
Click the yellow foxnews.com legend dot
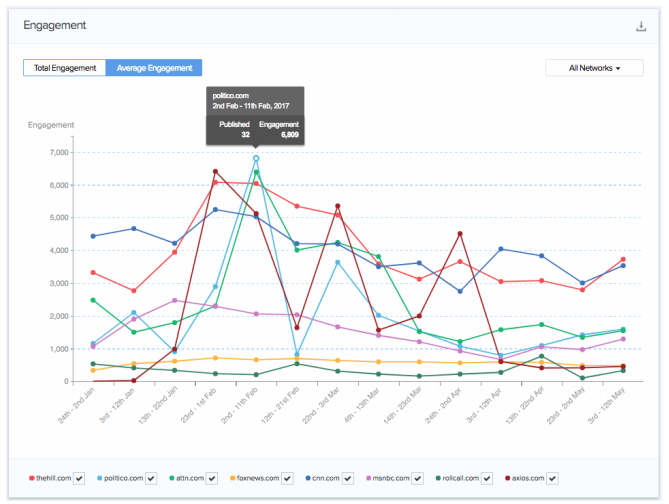pyautogui.click(x=233, y=479)
